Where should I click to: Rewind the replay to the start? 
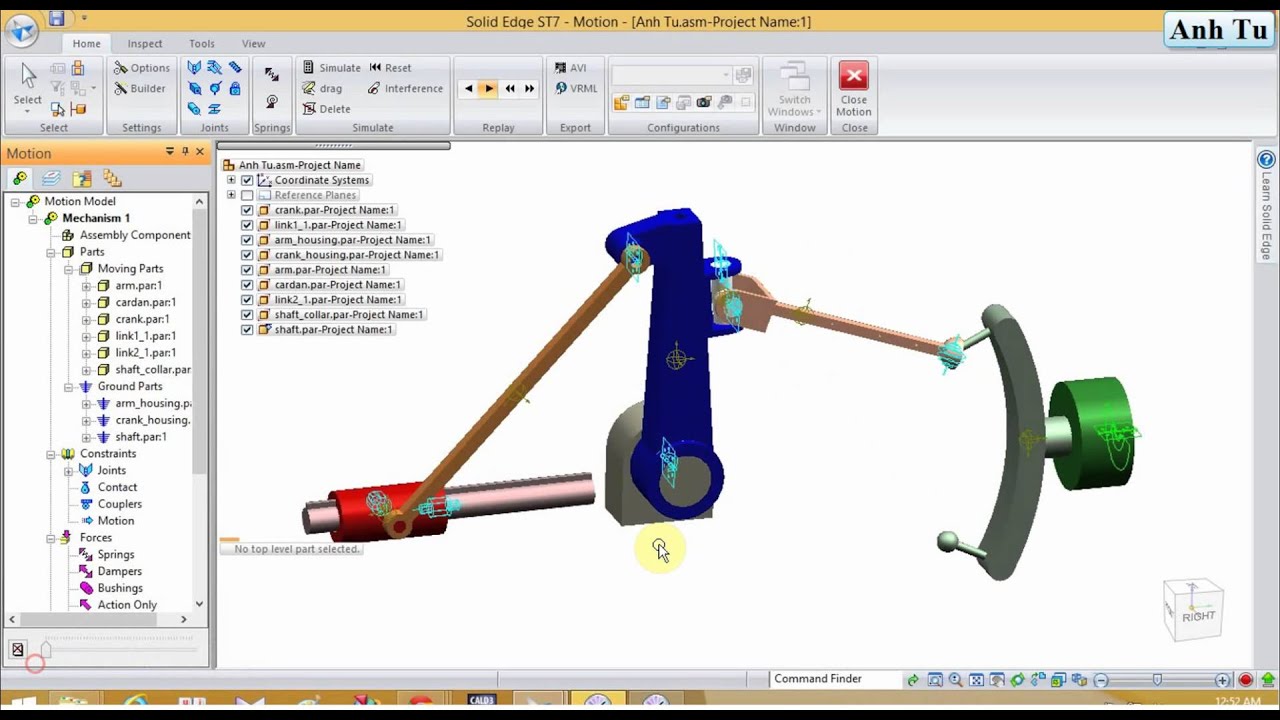509,88
